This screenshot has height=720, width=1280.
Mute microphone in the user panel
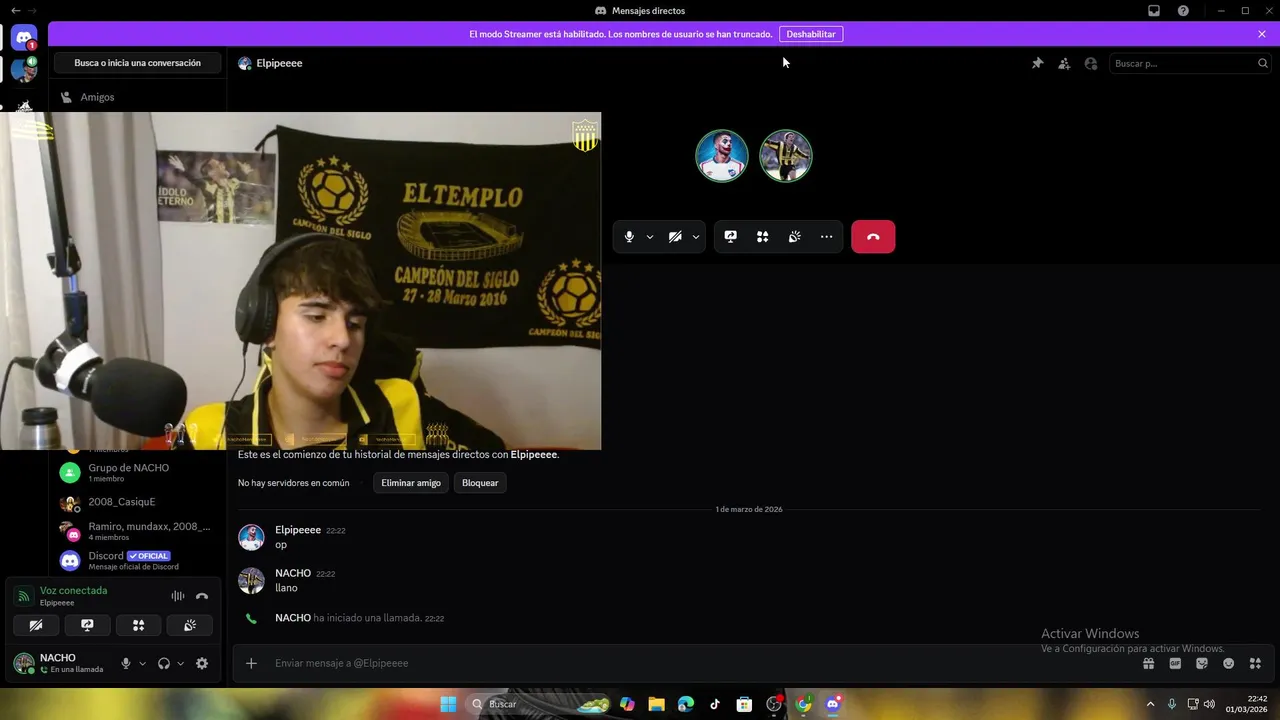(x=126, y=663)
